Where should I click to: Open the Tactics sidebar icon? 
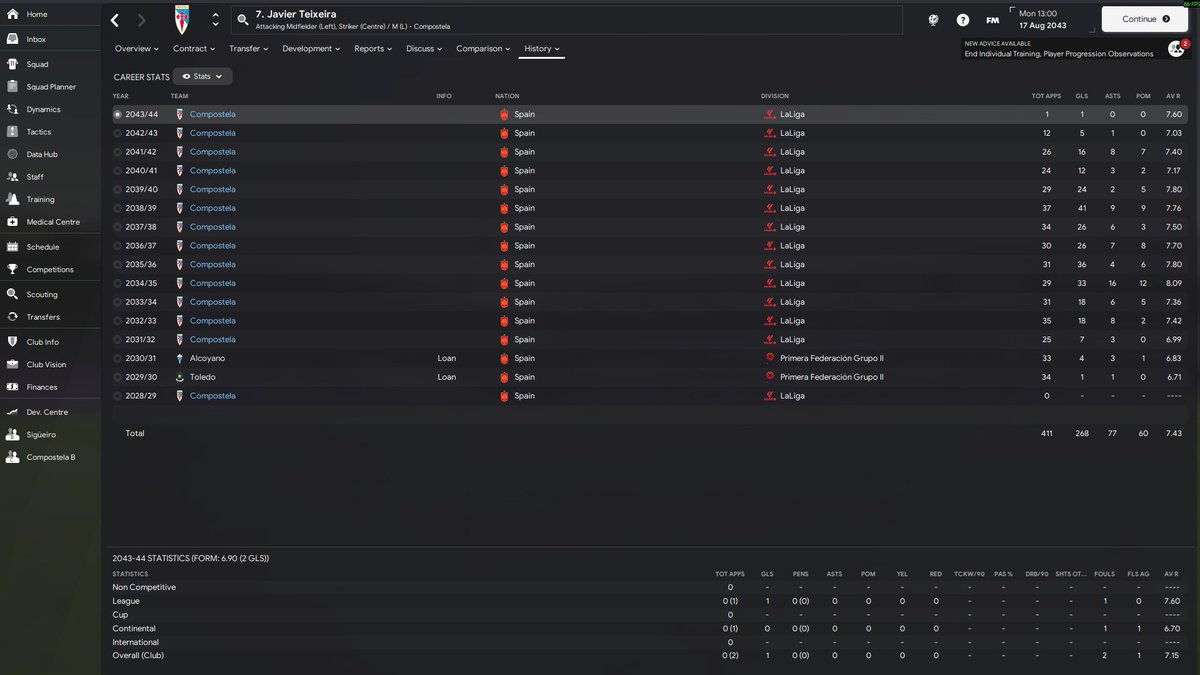click(x=12, y=132)
